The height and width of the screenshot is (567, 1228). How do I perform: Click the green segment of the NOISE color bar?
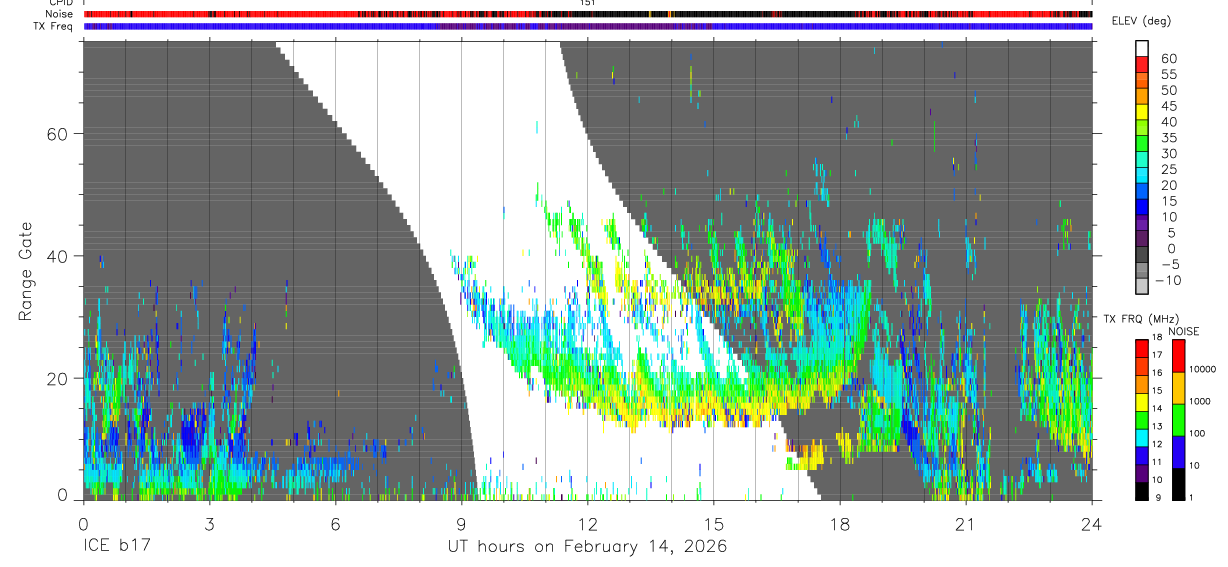[x=1179, y=419]
